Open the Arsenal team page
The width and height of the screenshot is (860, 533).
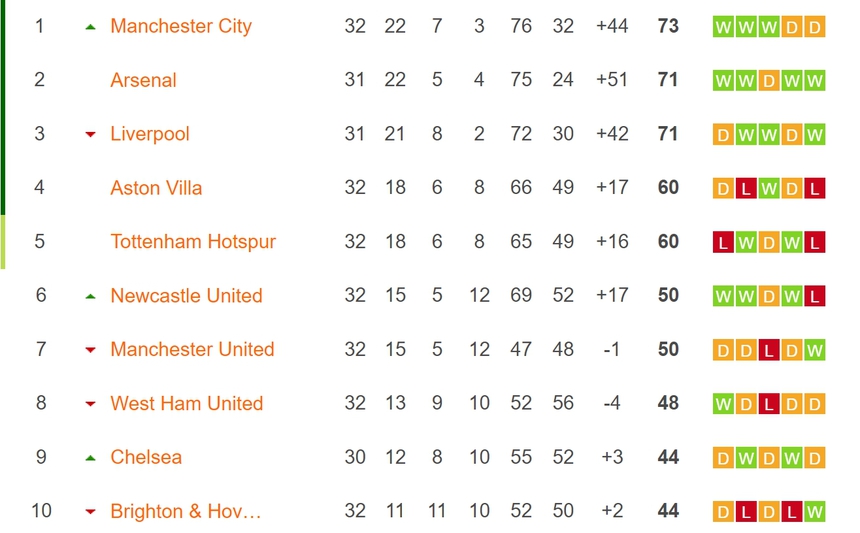click(x=143, y=80)
